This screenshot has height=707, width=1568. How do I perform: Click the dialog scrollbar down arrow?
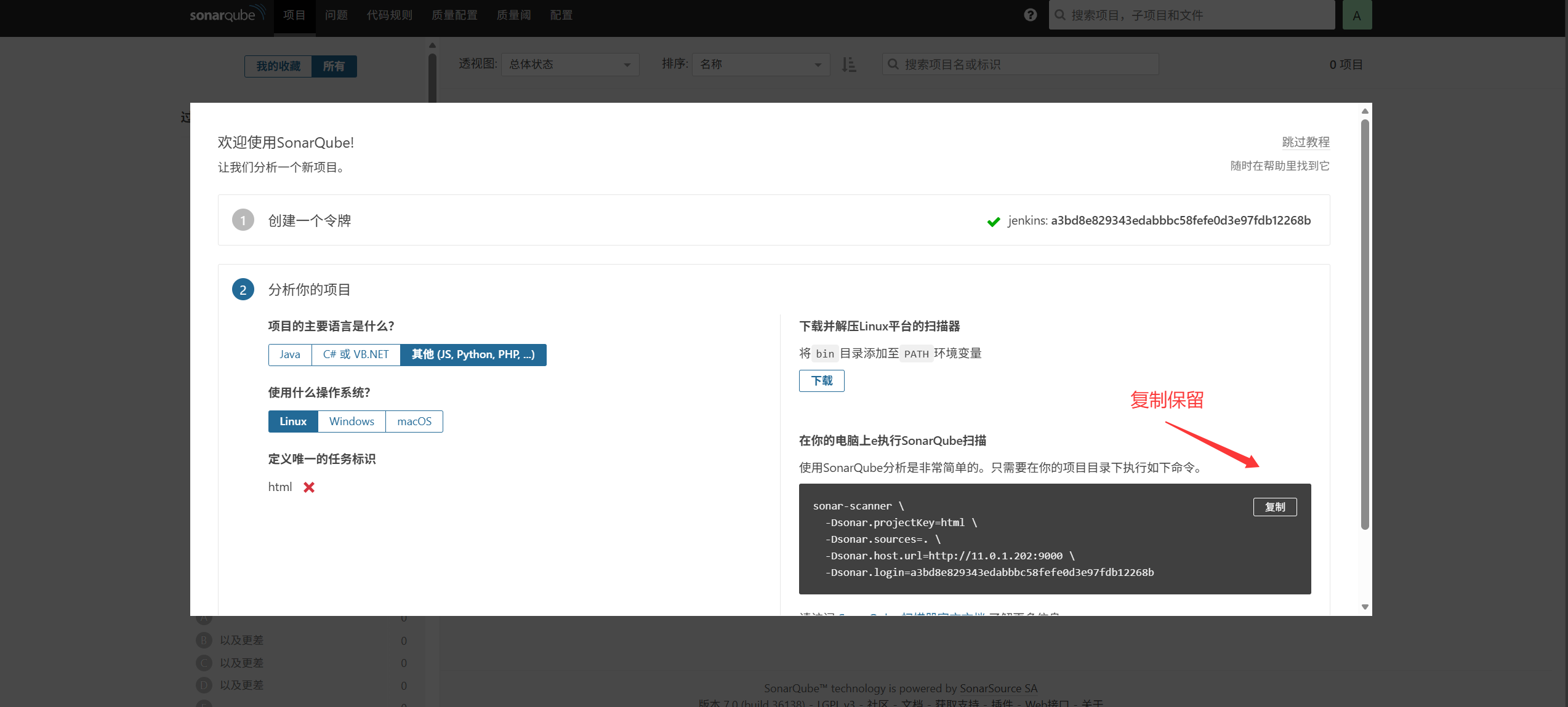1365,607
